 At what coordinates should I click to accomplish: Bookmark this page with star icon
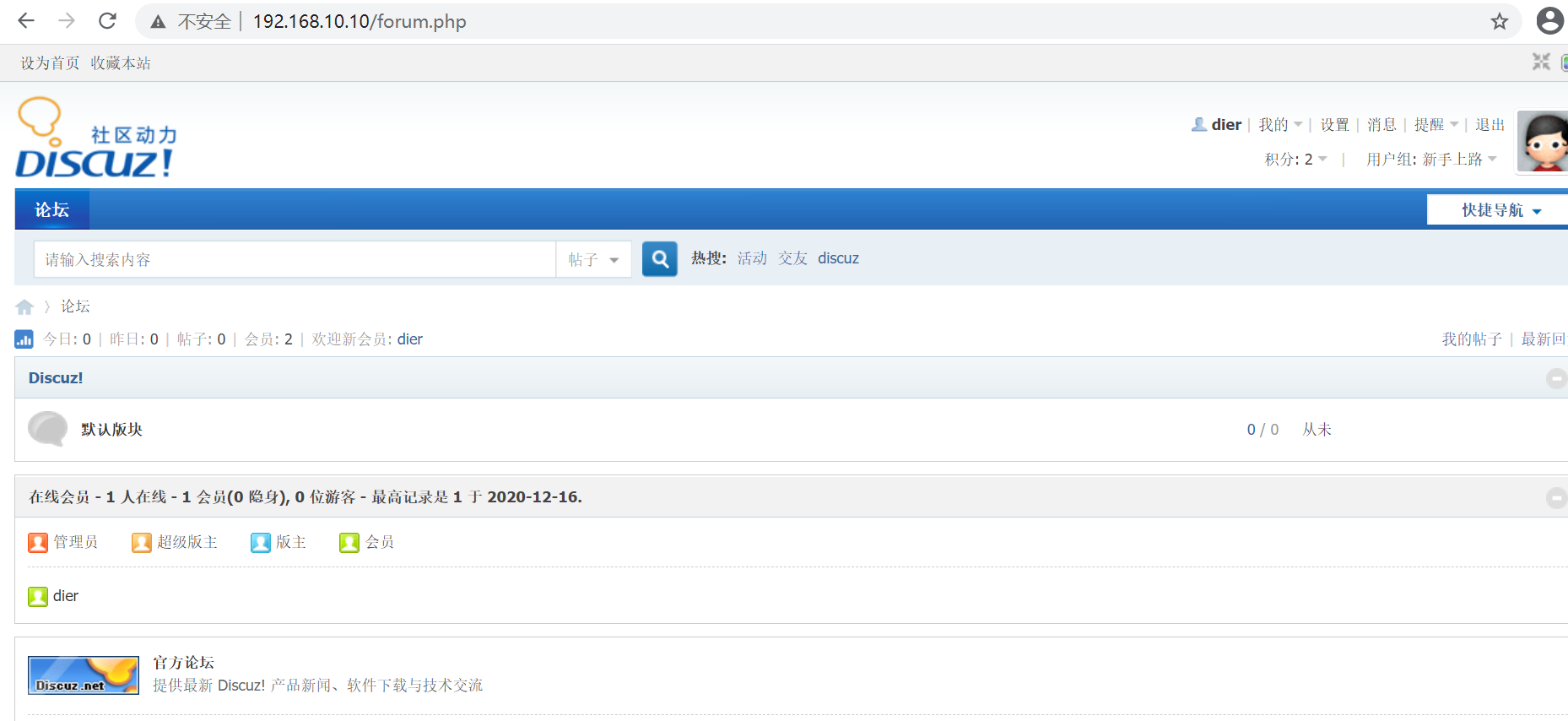(x=1499, y=21)
